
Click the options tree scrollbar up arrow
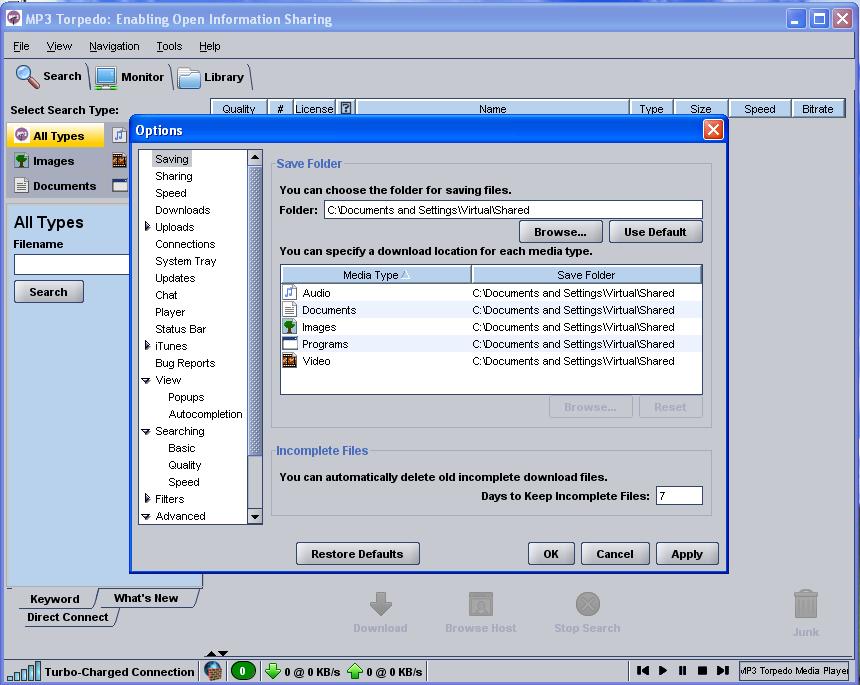(x=254, y=158)
